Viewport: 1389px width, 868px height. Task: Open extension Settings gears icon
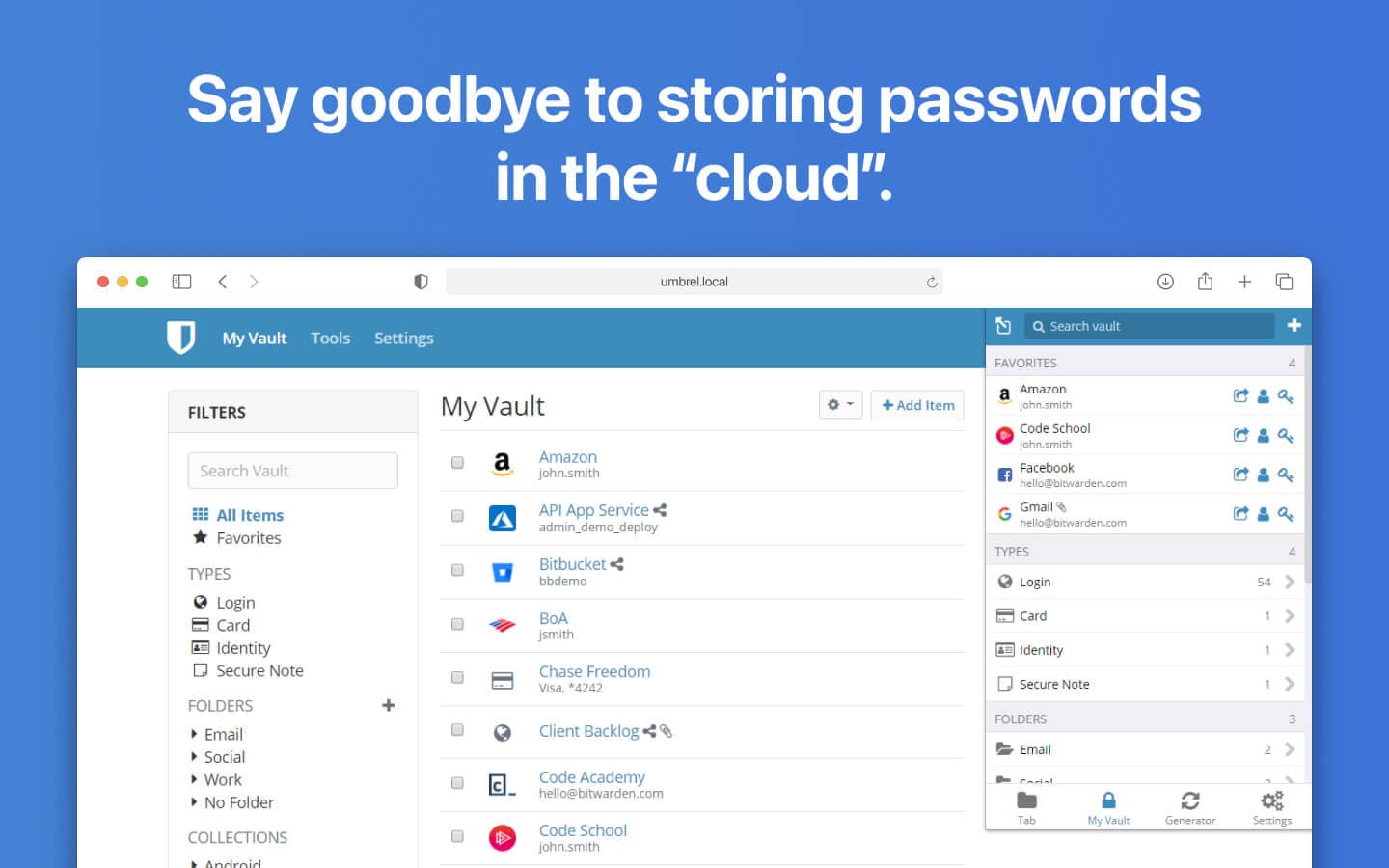click(x=1272, y=800)
